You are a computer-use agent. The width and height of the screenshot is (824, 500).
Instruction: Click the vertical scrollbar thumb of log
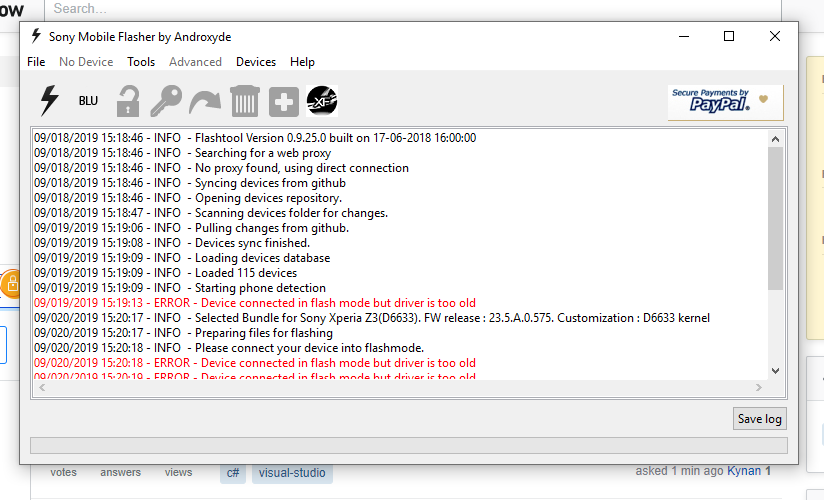(775, 218)
